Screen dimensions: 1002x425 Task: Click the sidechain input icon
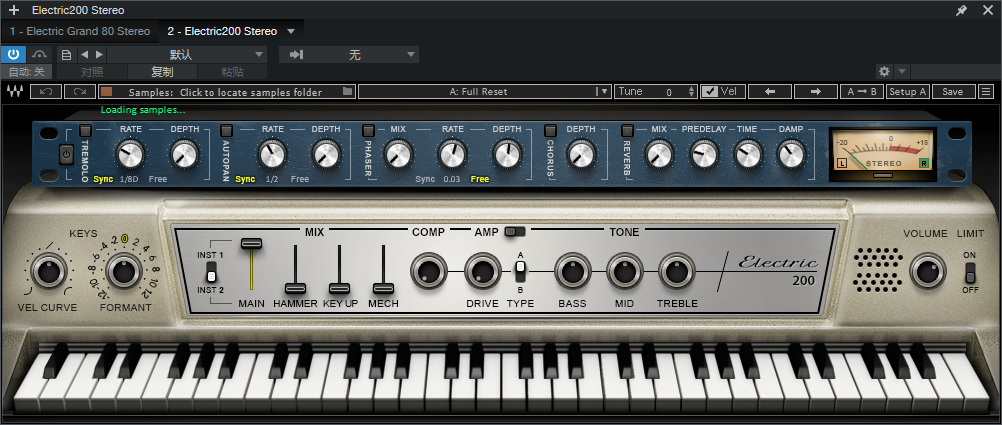coord(296,54)
